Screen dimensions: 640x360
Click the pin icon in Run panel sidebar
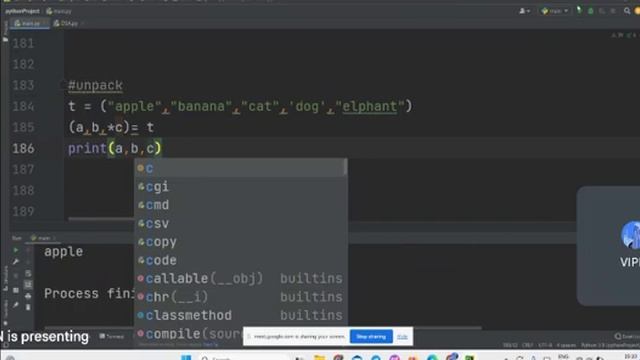click(x=16, y=305)
